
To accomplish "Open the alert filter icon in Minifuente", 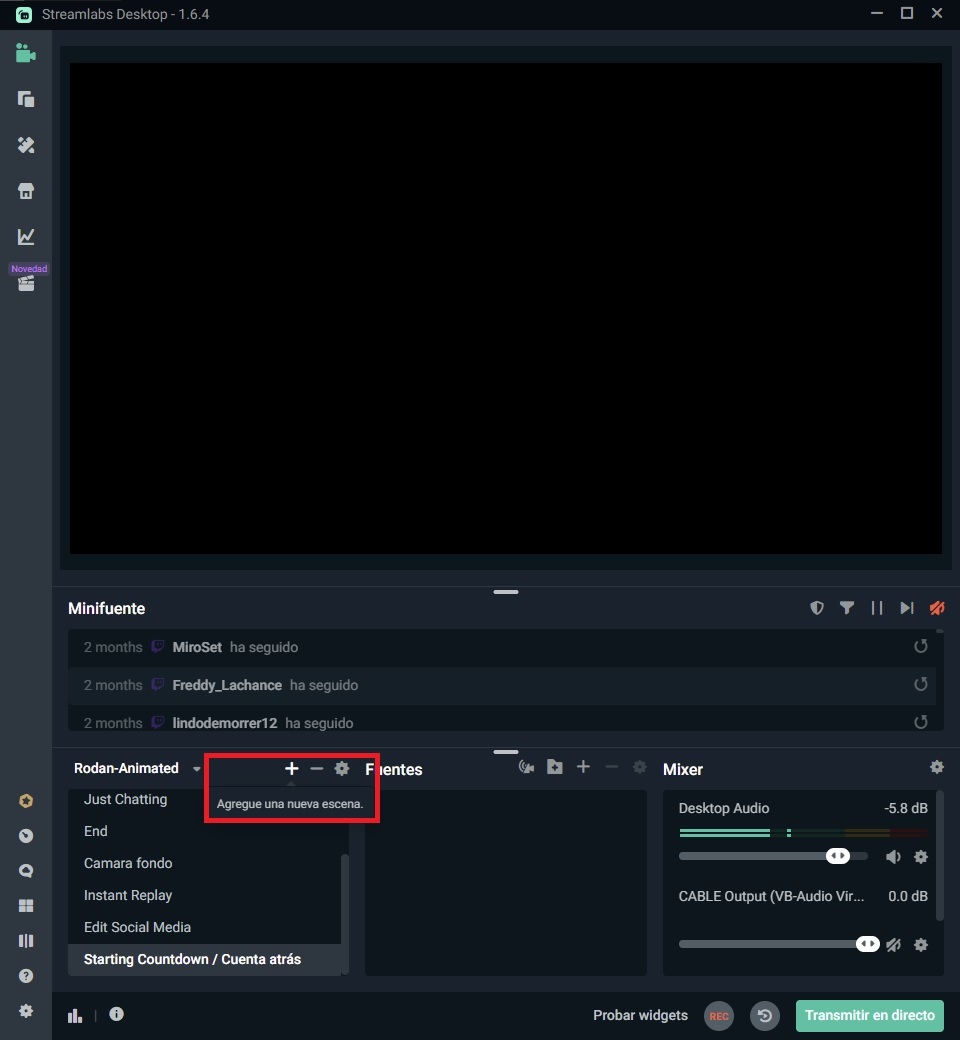I will pos(847,608).
